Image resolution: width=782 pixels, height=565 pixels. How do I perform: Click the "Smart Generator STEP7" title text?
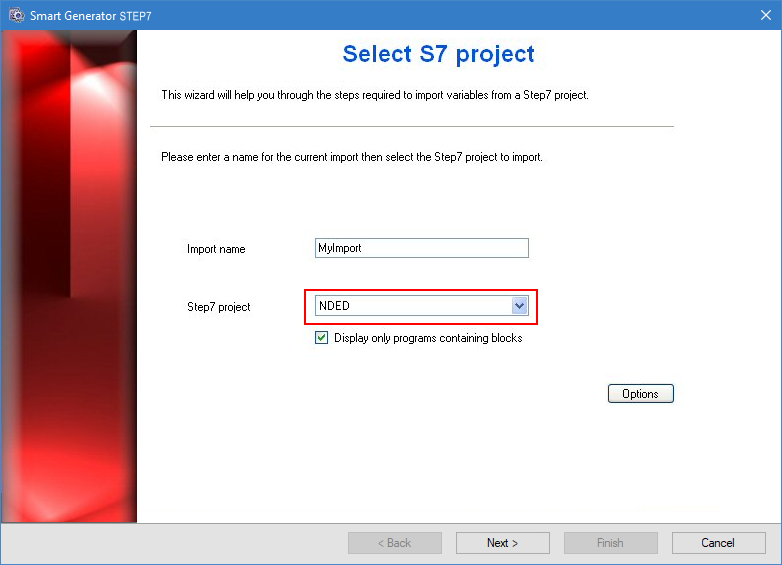click(91, 16)
